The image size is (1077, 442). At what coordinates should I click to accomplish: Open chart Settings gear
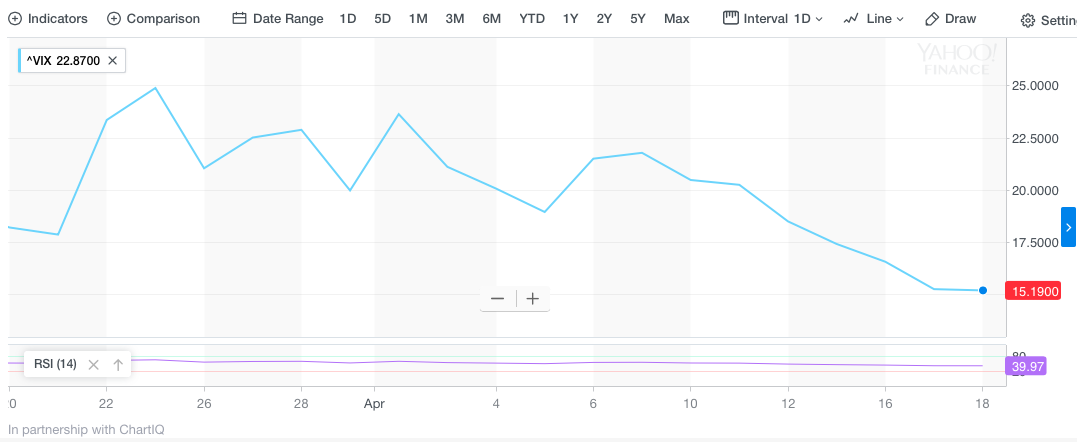pos(1048,20)
